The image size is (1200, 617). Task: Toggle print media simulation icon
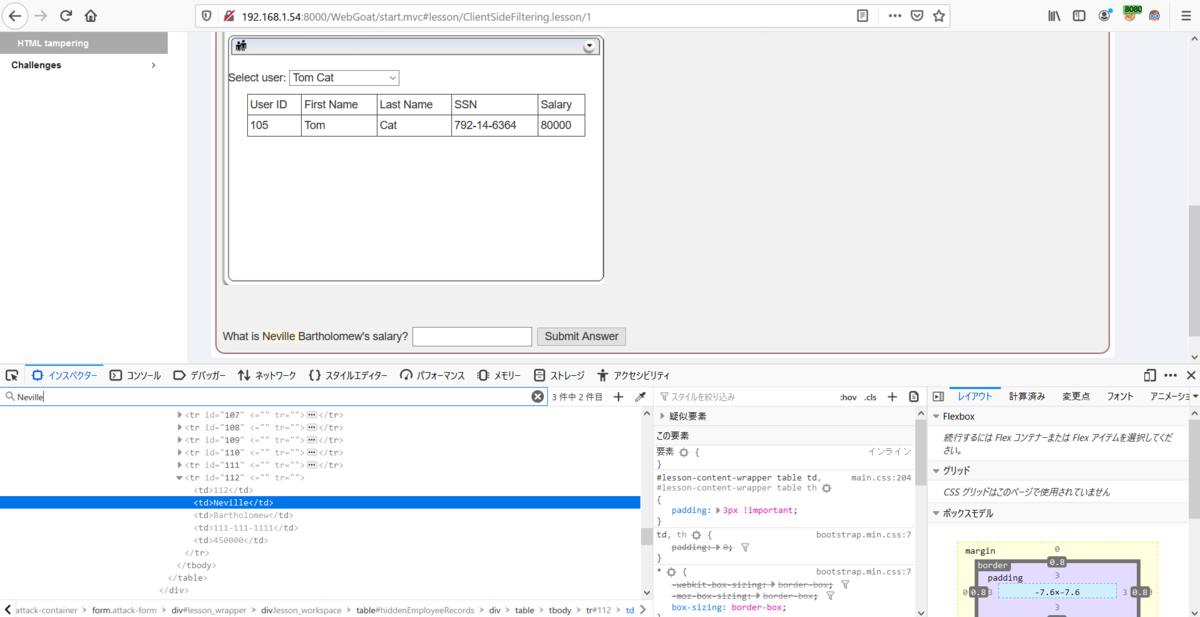(x=914, y=397)
